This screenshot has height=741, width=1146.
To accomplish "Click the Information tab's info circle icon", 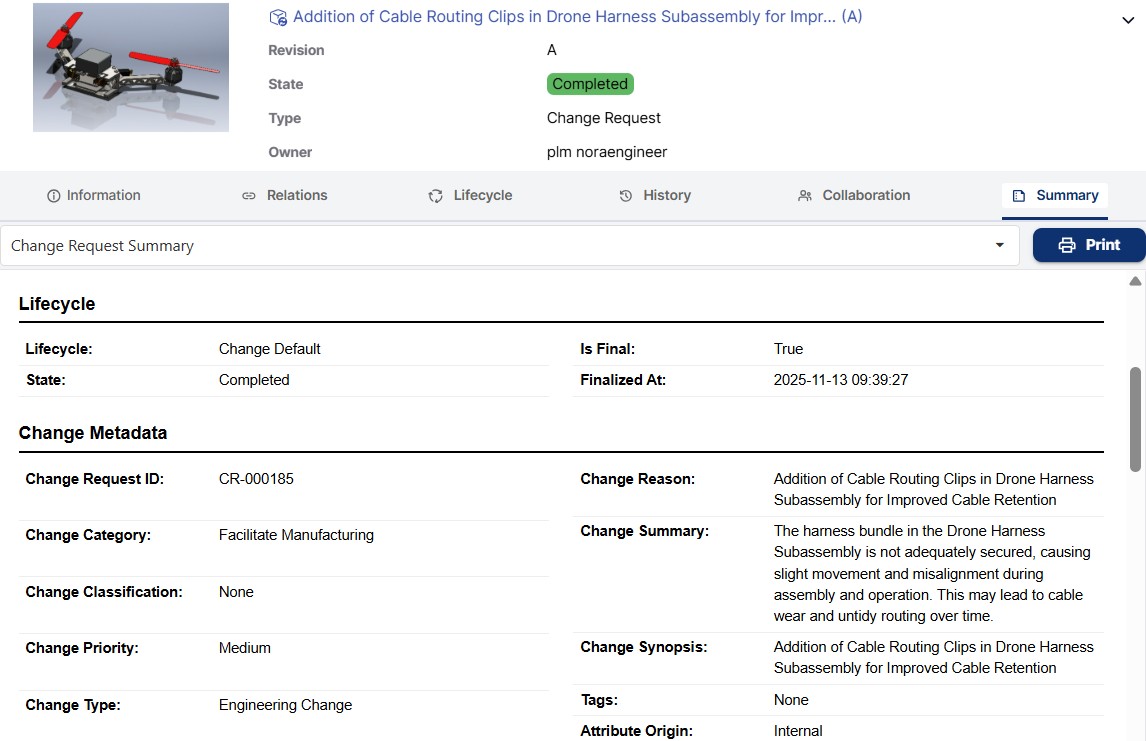I will click(54, 196).
